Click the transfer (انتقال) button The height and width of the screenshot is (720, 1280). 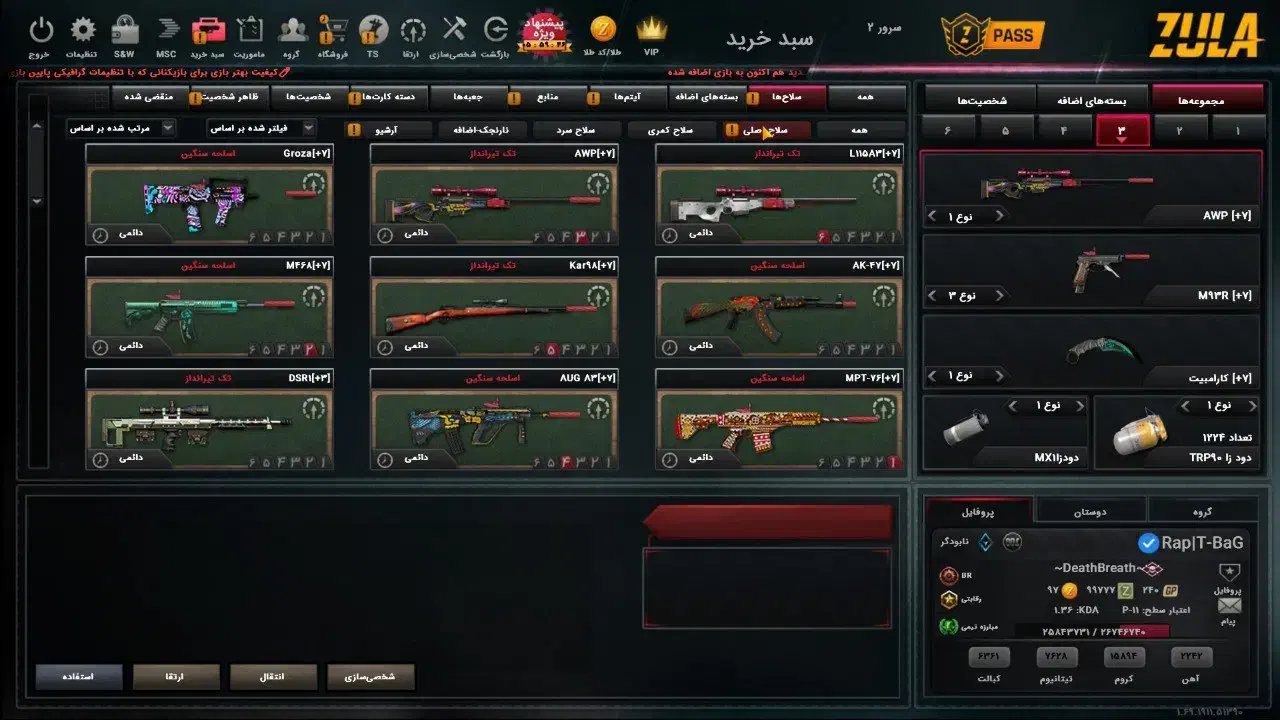[273, 677]
